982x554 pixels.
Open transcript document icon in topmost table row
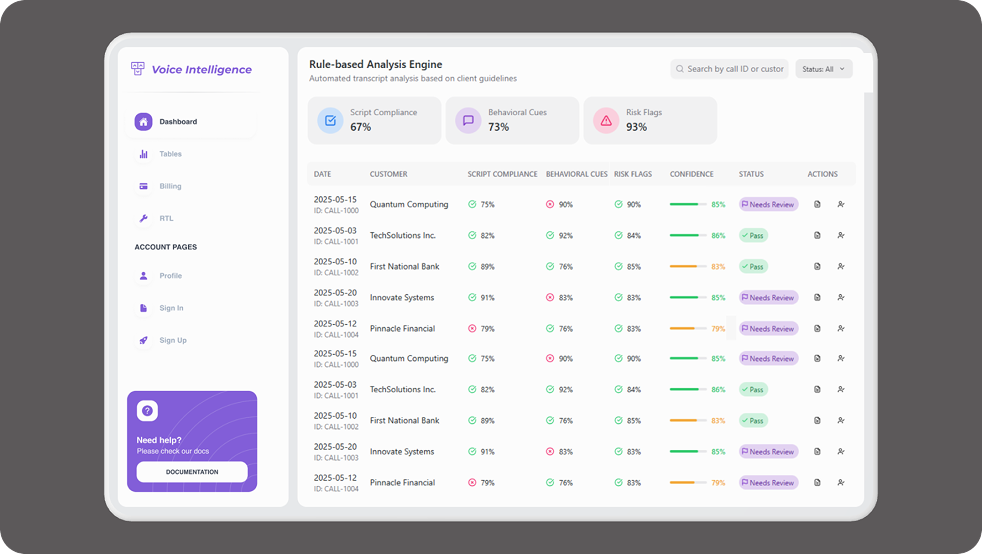point(817,204)
